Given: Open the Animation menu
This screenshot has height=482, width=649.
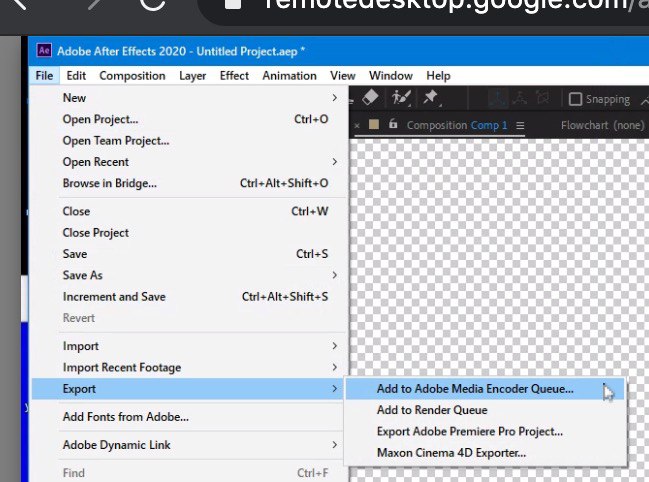Looking at the screenshot, I should pyautogui.click(x=289, y=76).
